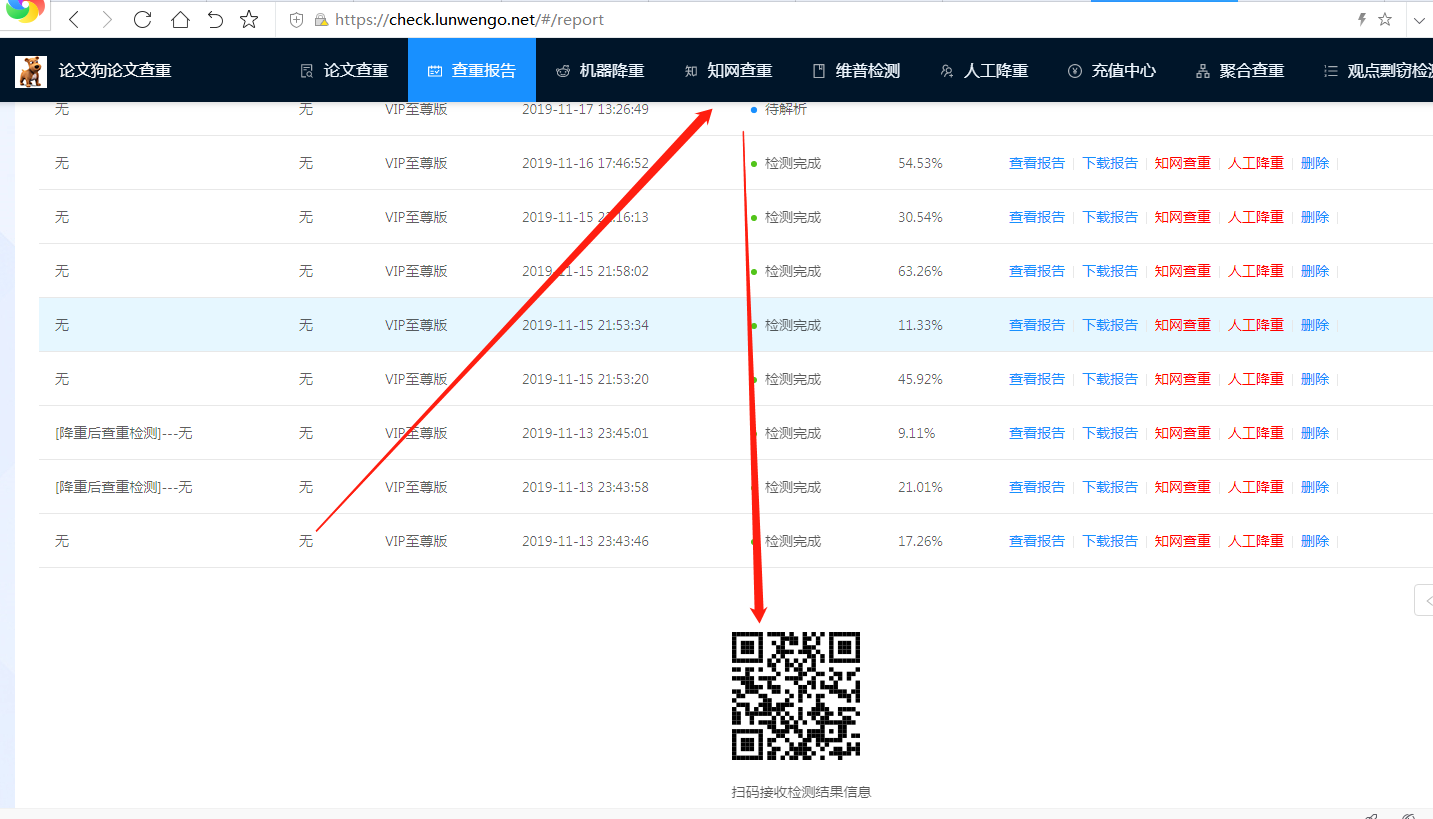Screen dimensions: 1433x819
Task: Open the 论文查重 navigation tab
Action: point(344,71)
